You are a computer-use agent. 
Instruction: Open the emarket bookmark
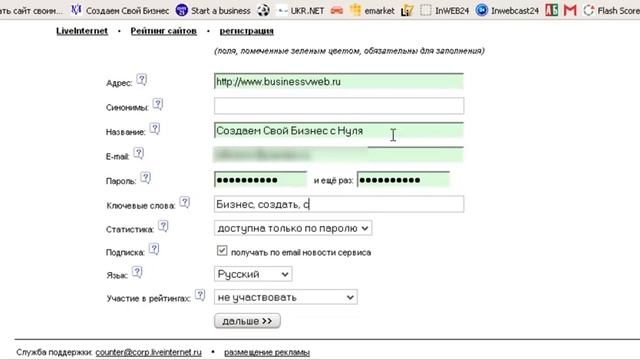[x=373, y=11]
